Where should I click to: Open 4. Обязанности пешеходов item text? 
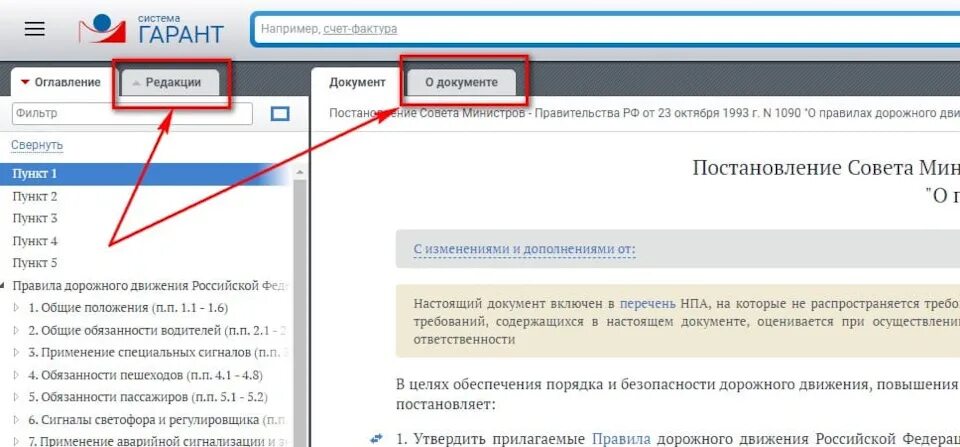(x=146, y=375)
